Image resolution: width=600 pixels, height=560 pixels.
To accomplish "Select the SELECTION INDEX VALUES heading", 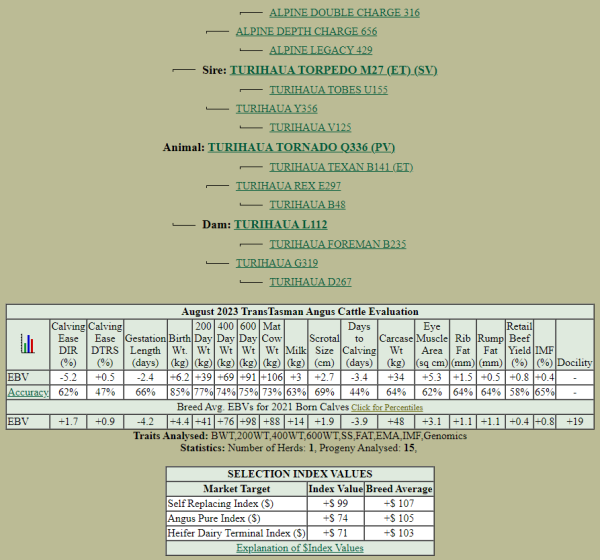I will tap(300, 474).
